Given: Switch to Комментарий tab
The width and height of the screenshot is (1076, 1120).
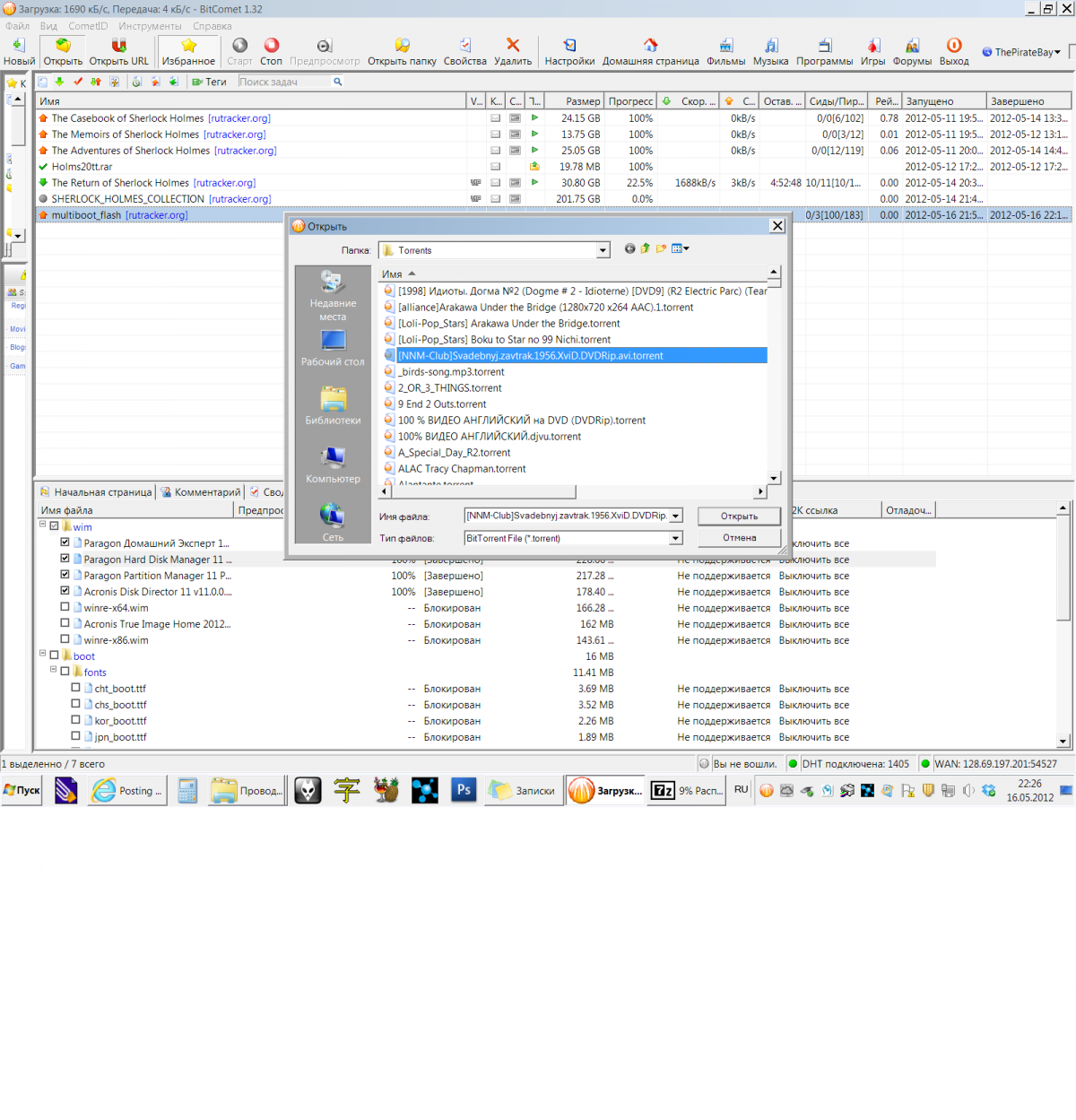Looking at the screenshot, I should click(201, 492).
